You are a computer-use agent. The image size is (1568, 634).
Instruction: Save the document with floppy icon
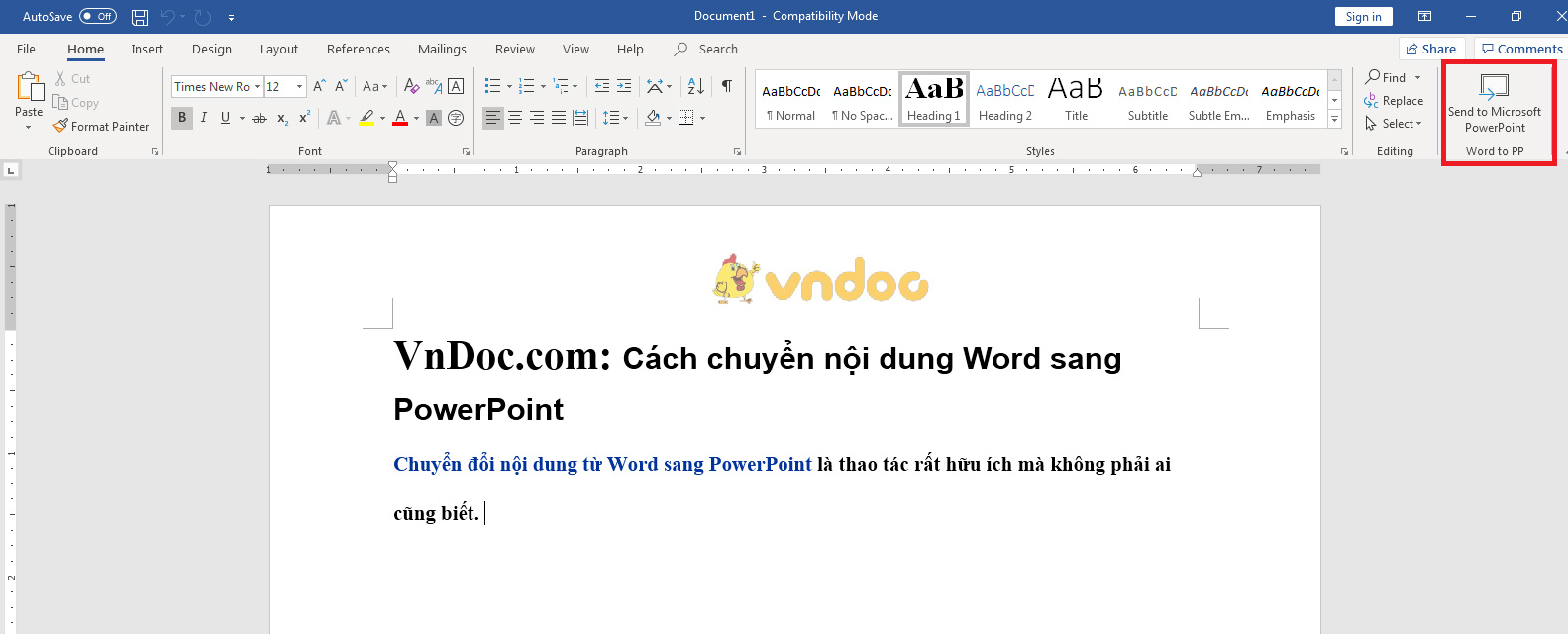click(x=140, y=17)
